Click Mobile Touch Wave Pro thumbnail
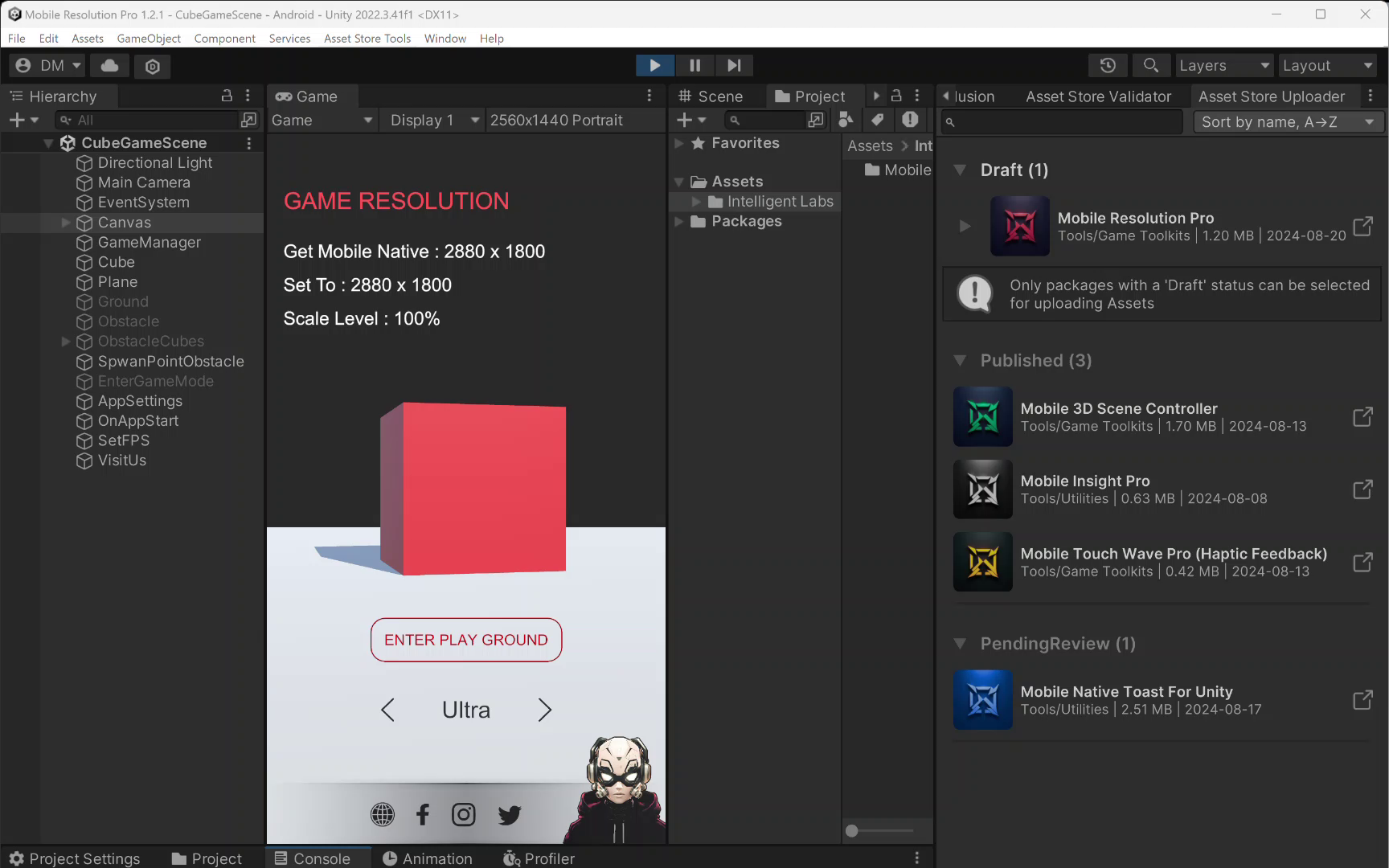 tap(983, 562)
